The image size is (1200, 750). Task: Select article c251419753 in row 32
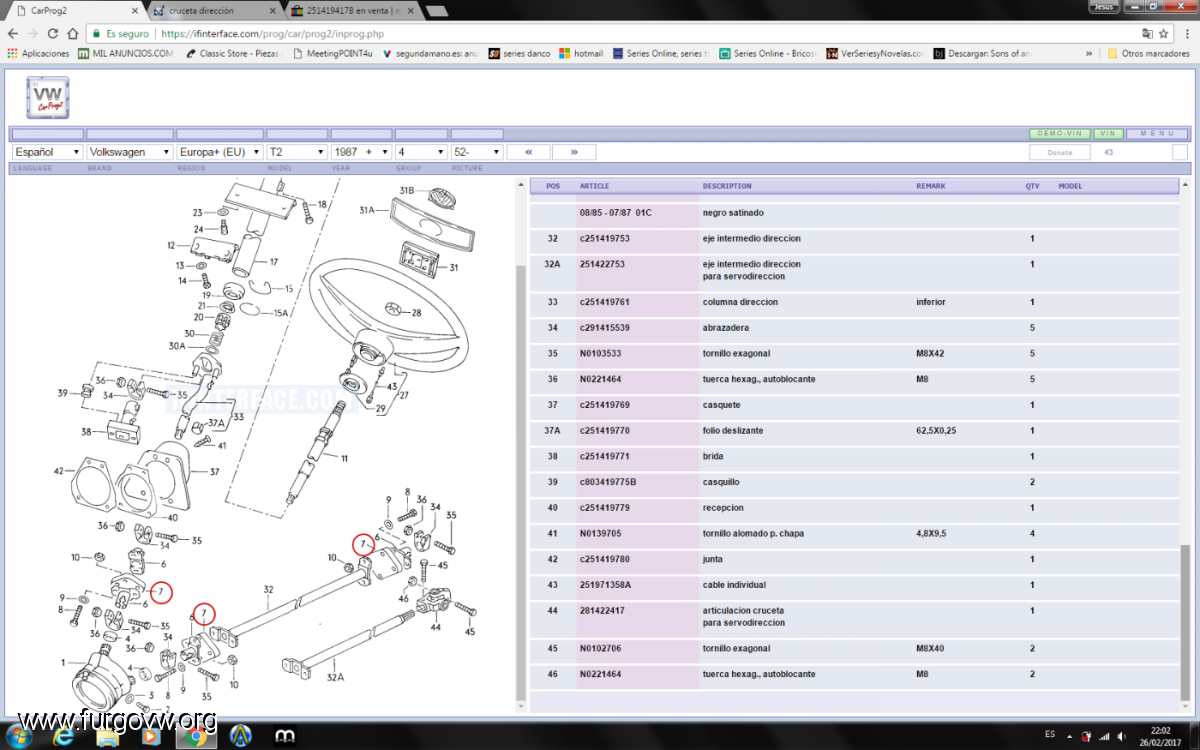point(604,239)
